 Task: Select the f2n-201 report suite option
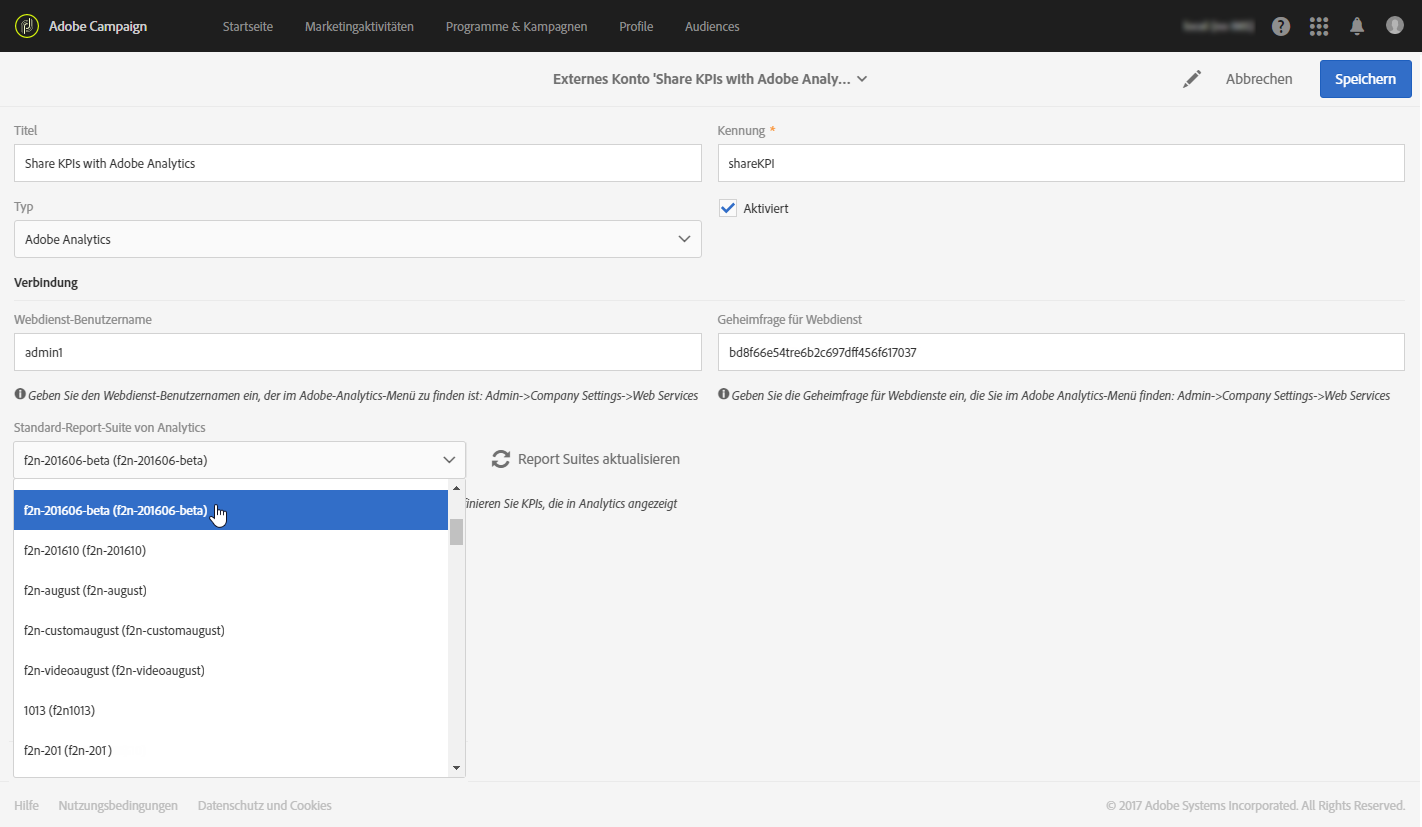(231, 750)
